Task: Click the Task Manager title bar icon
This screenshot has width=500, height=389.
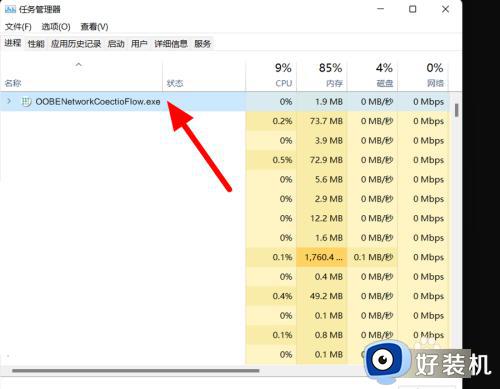Action: pos(10,9)
